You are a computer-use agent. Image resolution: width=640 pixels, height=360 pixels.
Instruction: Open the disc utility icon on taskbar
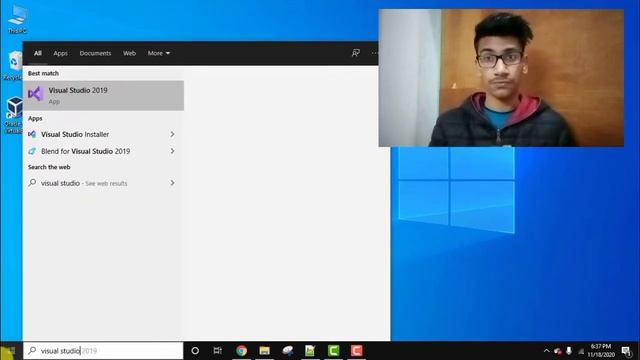pyautogui.click(x=287, y=351)
